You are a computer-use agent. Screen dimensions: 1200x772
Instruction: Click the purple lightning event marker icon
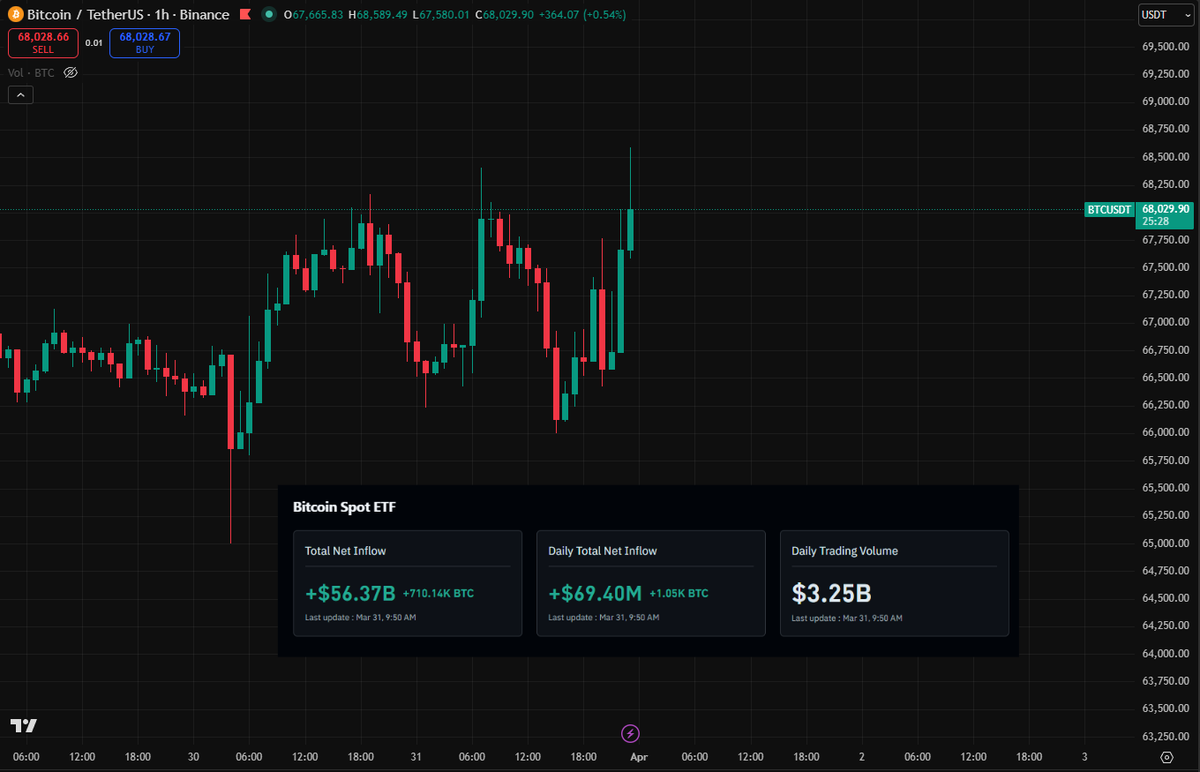pos(630,734)
